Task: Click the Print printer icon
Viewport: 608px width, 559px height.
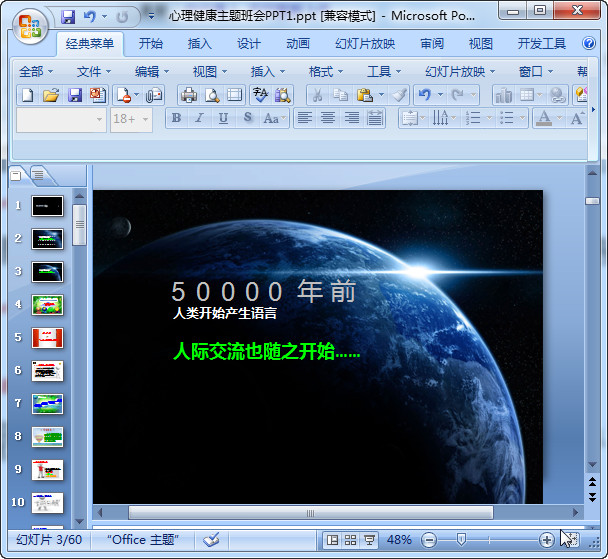Action: (189, 95)
